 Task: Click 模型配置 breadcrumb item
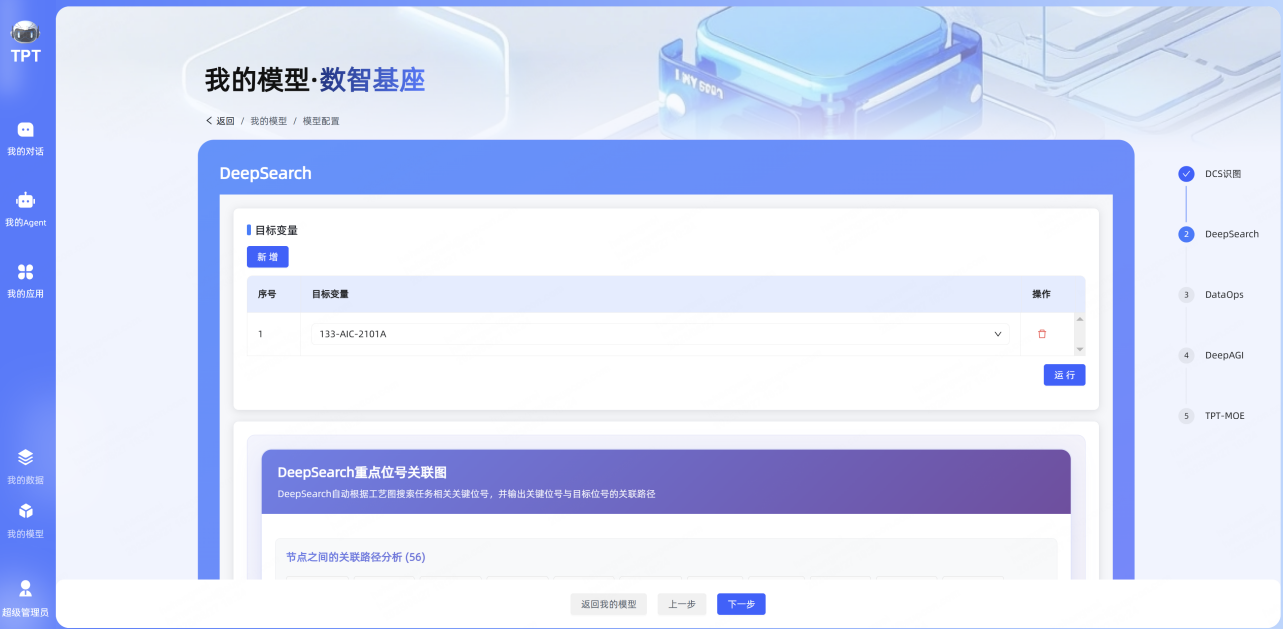click(x=321, y=121)
